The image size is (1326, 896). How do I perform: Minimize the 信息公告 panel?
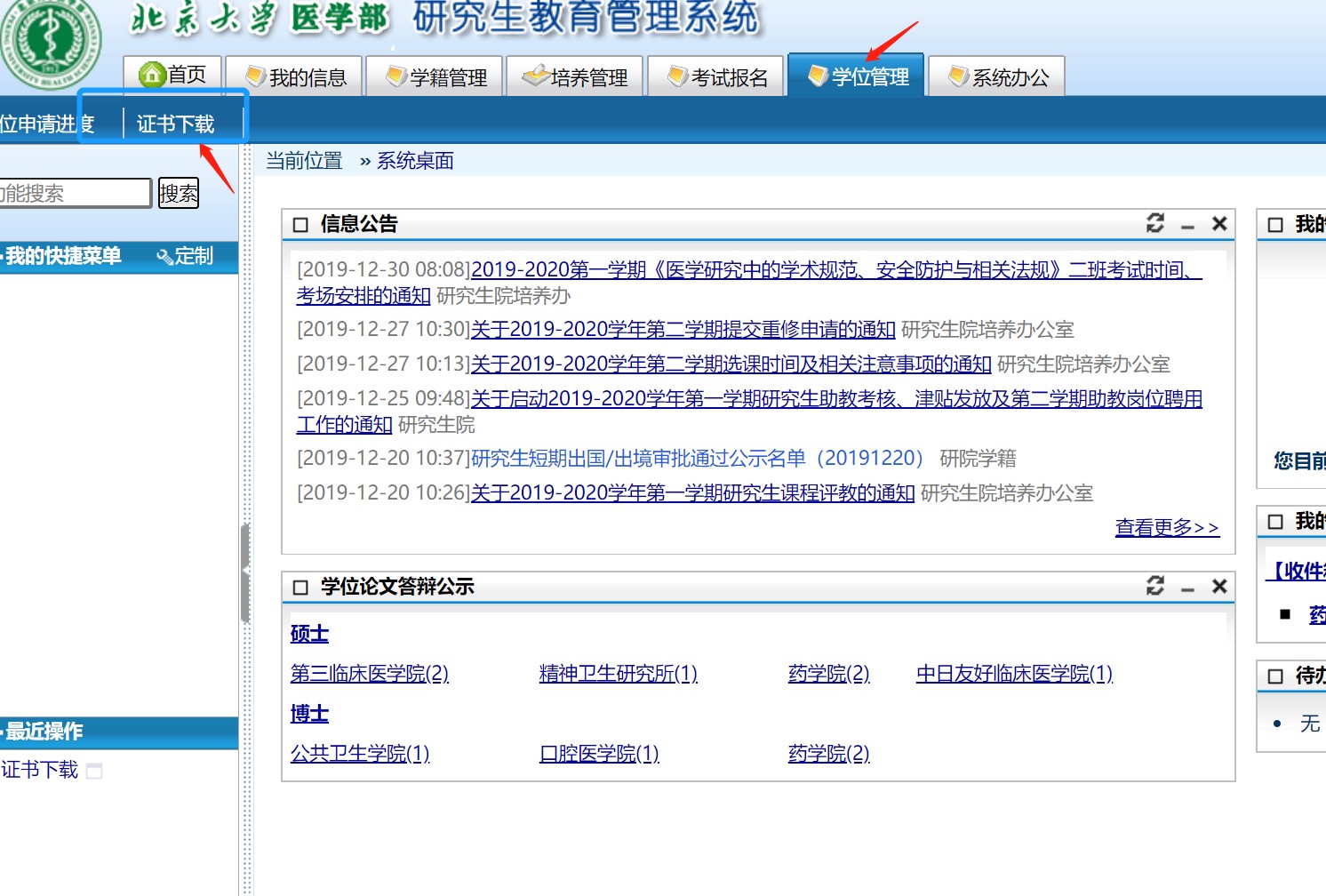point(1187,227)
